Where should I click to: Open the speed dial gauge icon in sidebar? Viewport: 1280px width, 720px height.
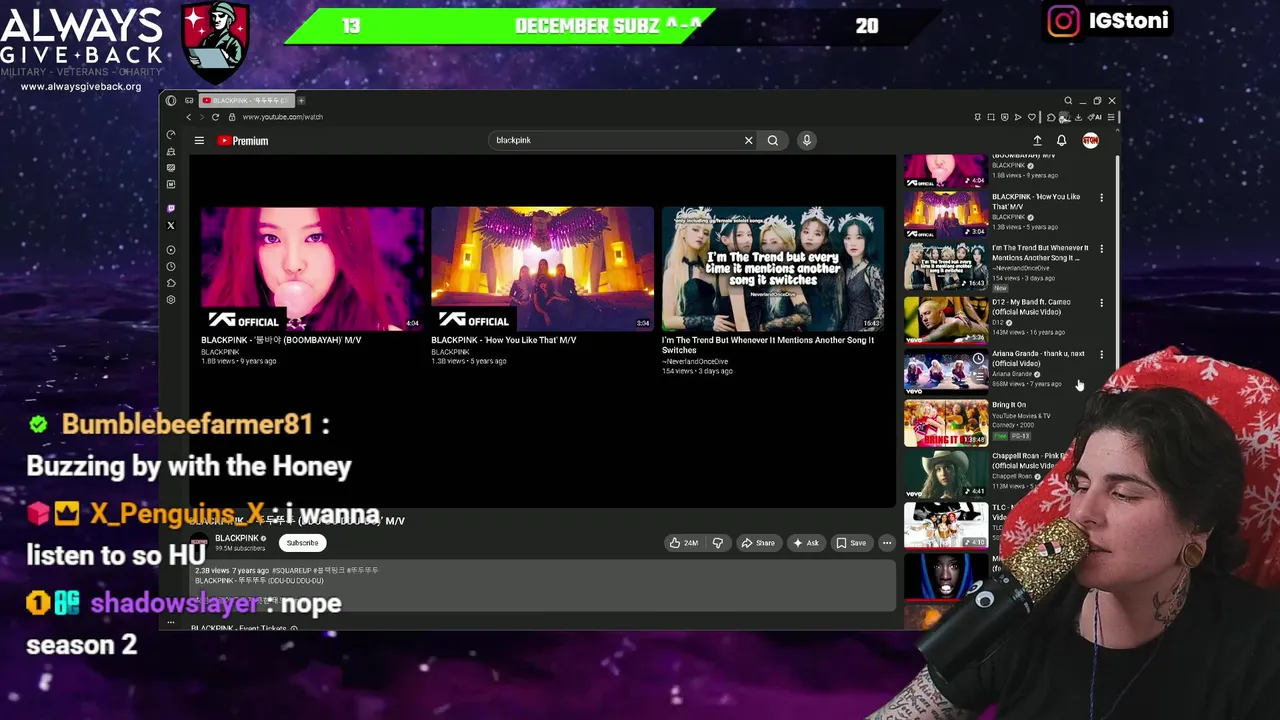pos(171,134)
